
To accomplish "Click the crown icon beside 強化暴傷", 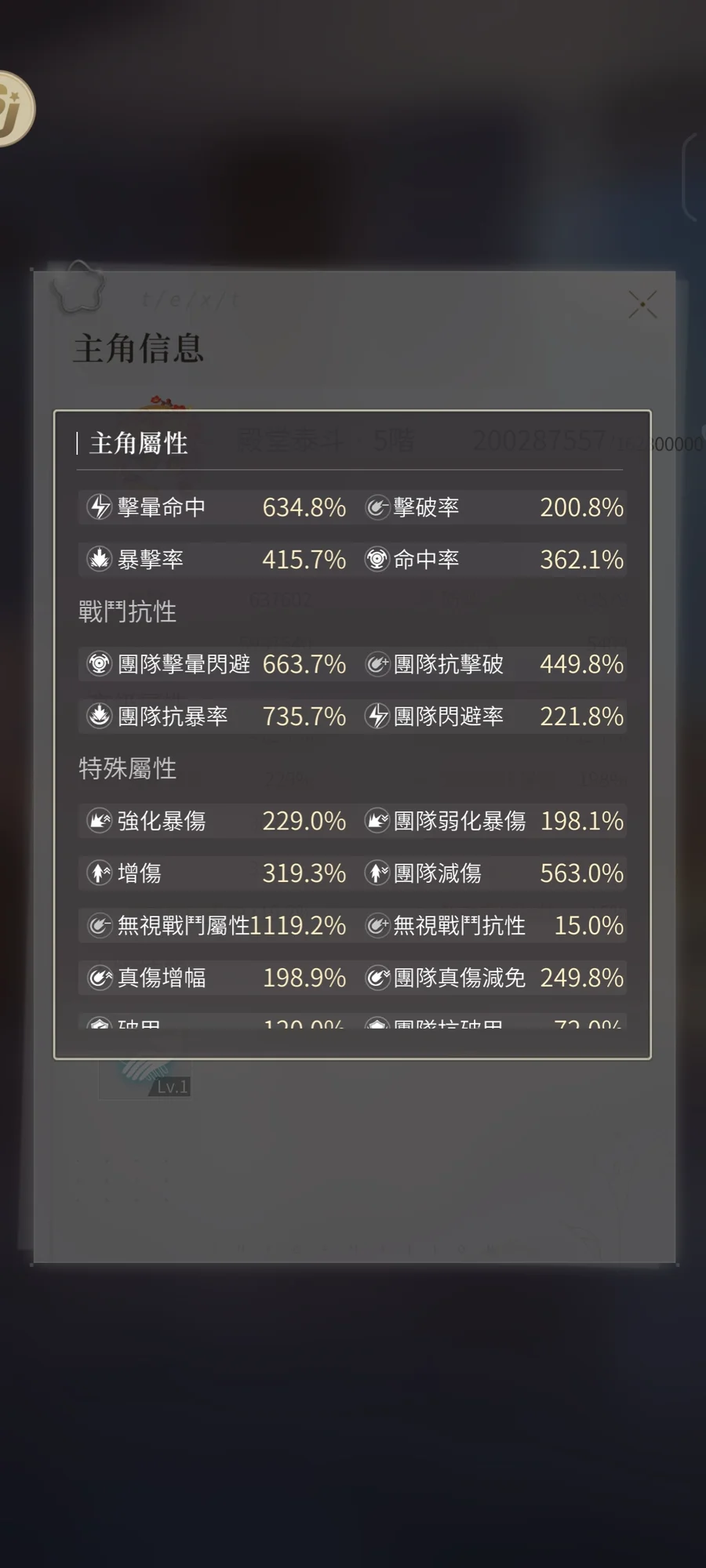I will click(100, 821).
